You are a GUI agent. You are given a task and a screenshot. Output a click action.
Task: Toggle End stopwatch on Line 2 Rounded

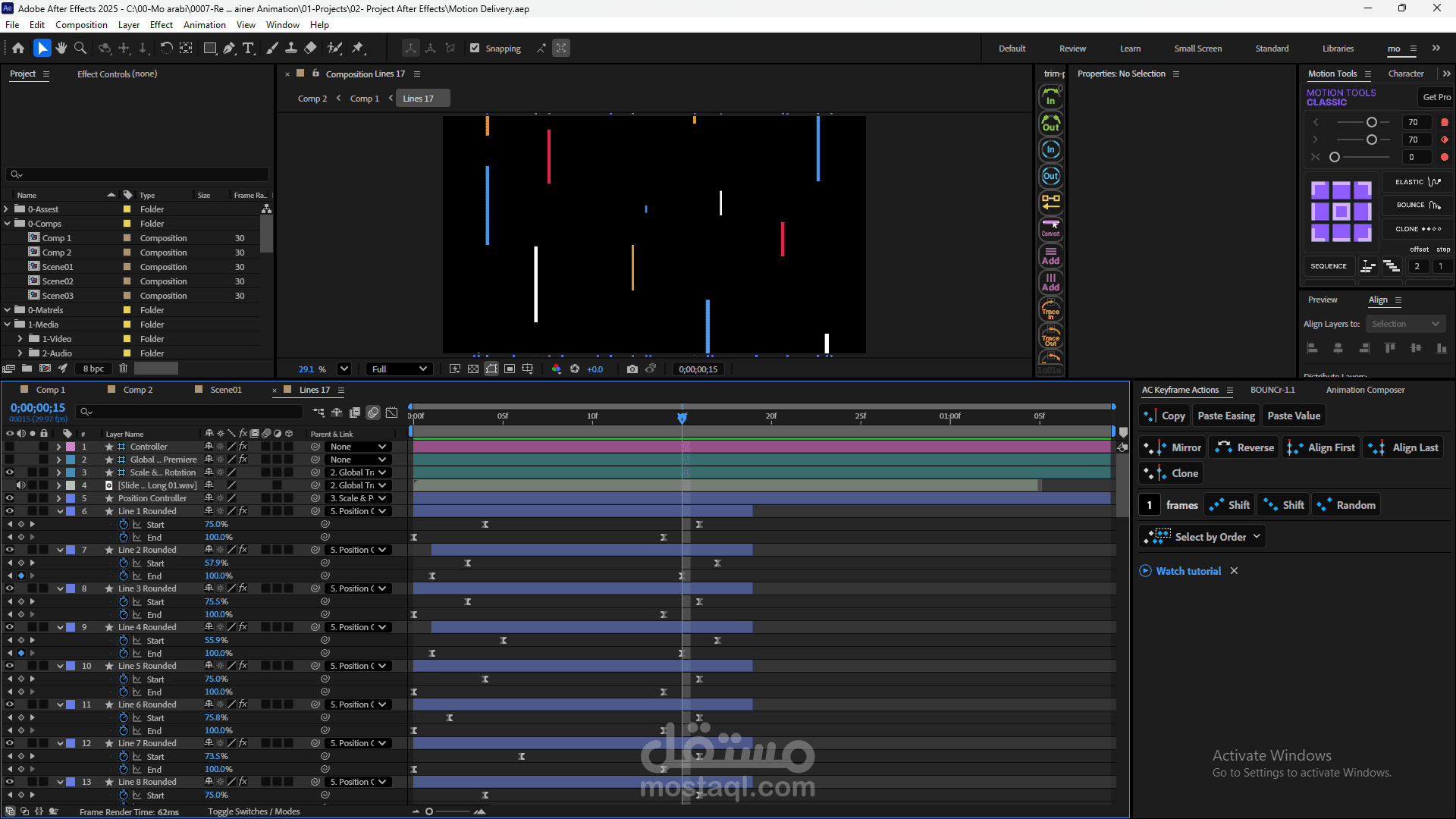coord(124,576)
